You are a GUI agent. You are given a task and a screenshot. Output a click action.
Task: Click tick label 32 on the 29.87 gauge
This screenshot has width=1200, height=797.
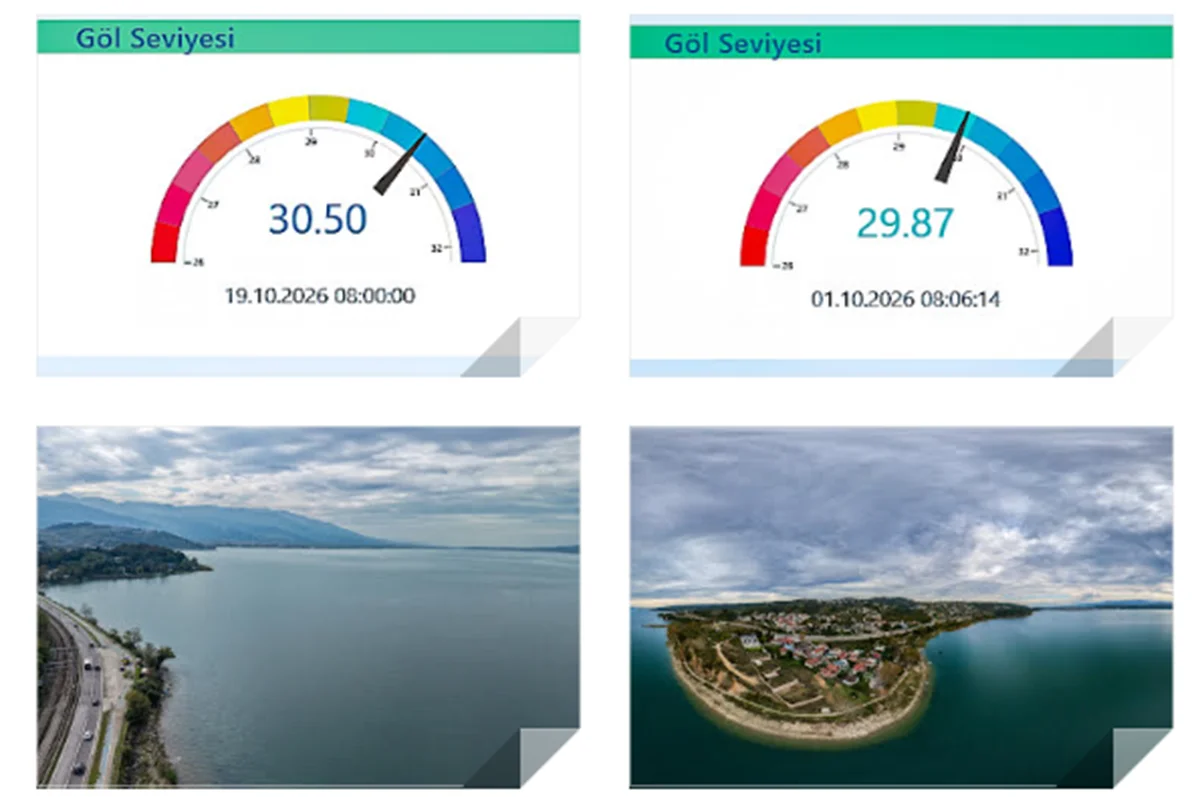click(1024, 251)
